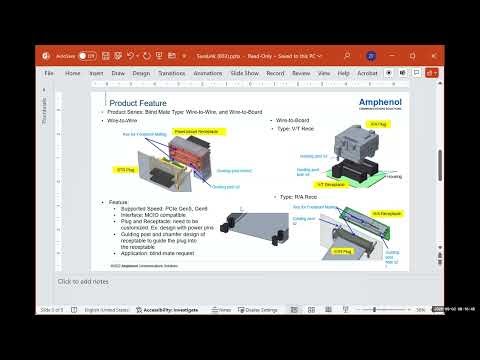480x360 pixels.
Task: Click the English (United States) language indicator
Action: click(x=106, y=310)
